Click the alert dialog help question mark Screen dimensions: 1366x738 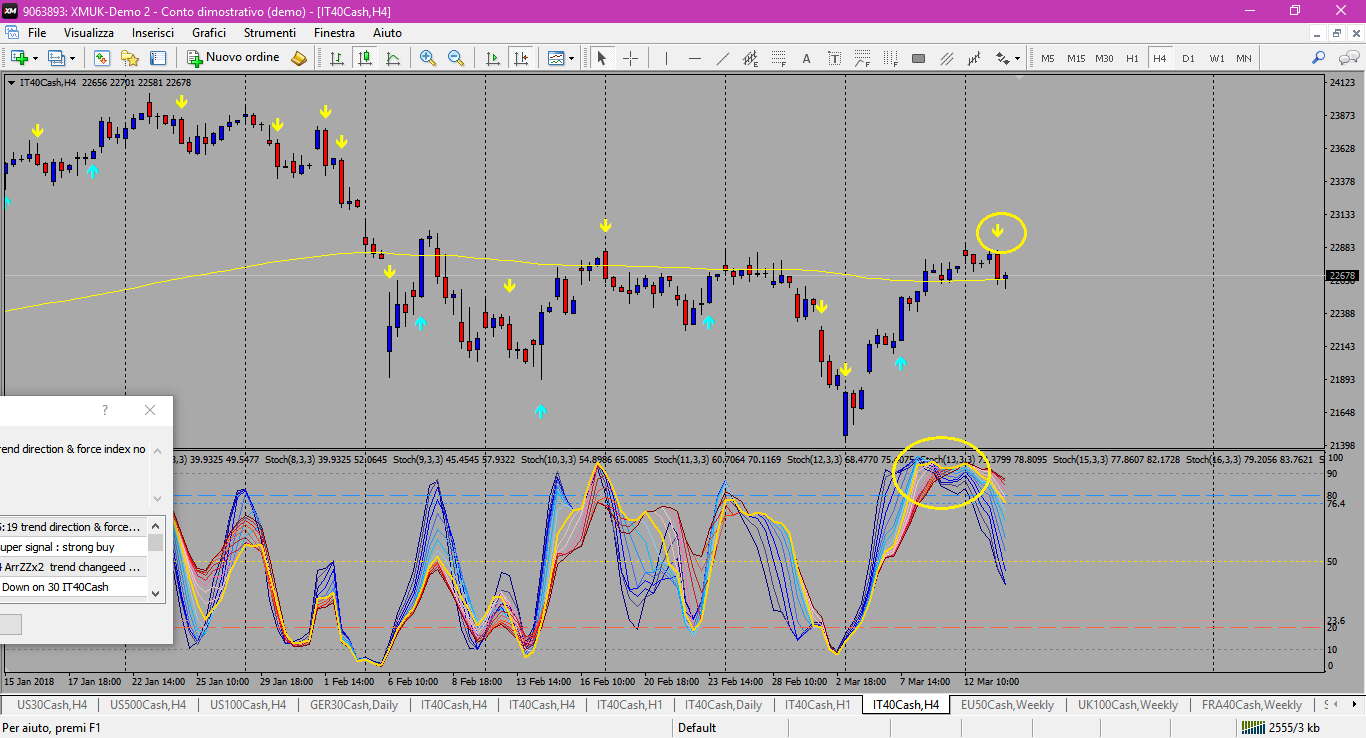(105, 410)
